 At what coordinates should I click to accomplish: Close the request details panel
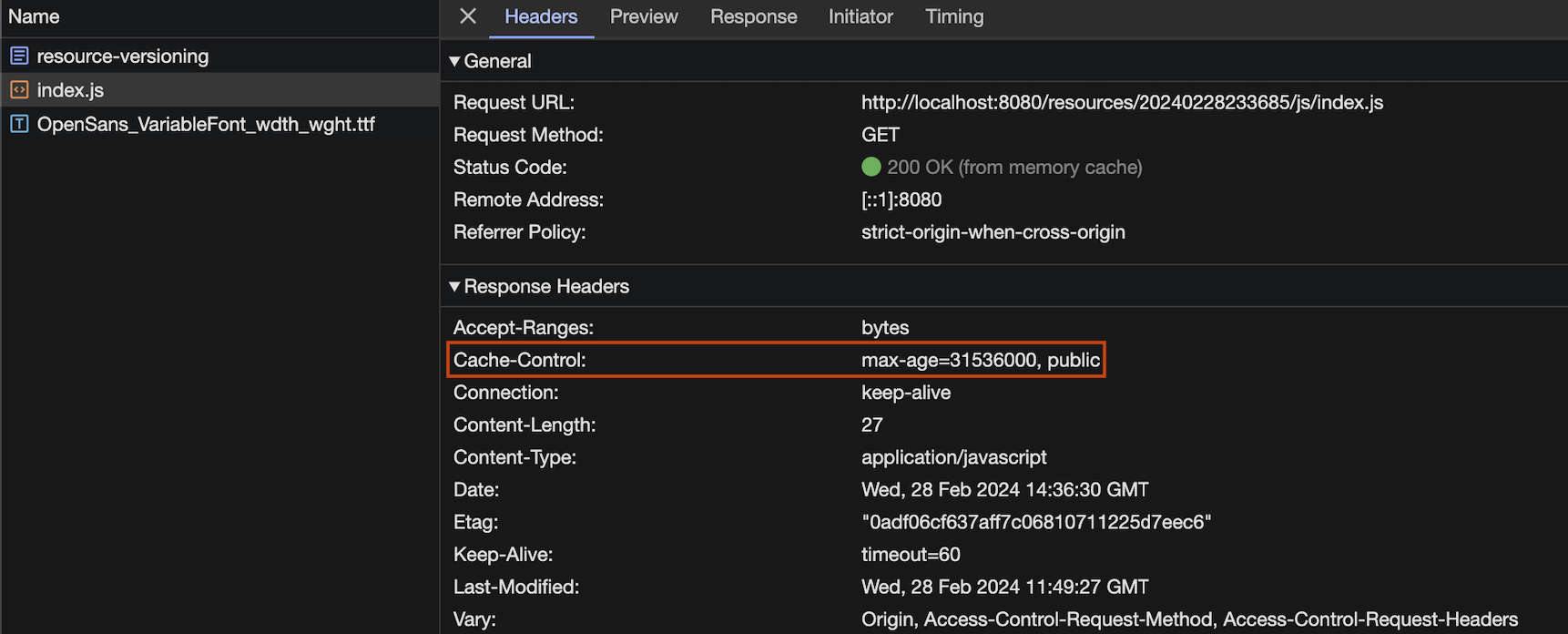(x=468, y=16)
